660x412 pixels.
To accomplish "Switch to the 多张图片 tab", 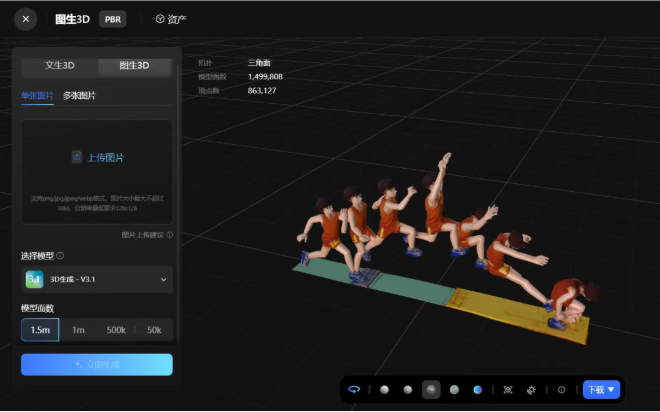I will [79, 96].
